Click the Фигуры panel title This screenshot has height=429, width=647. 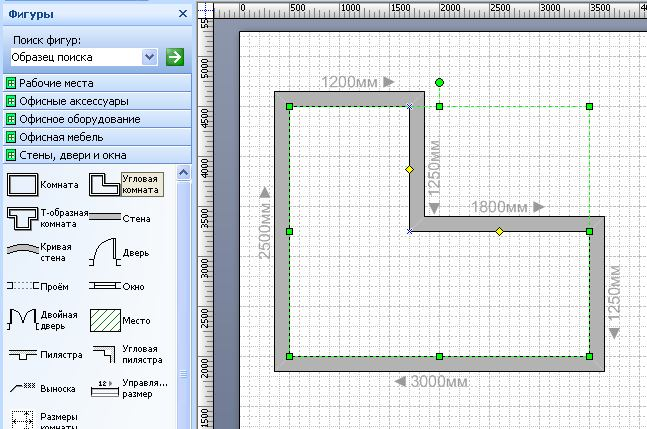(31, 14)
